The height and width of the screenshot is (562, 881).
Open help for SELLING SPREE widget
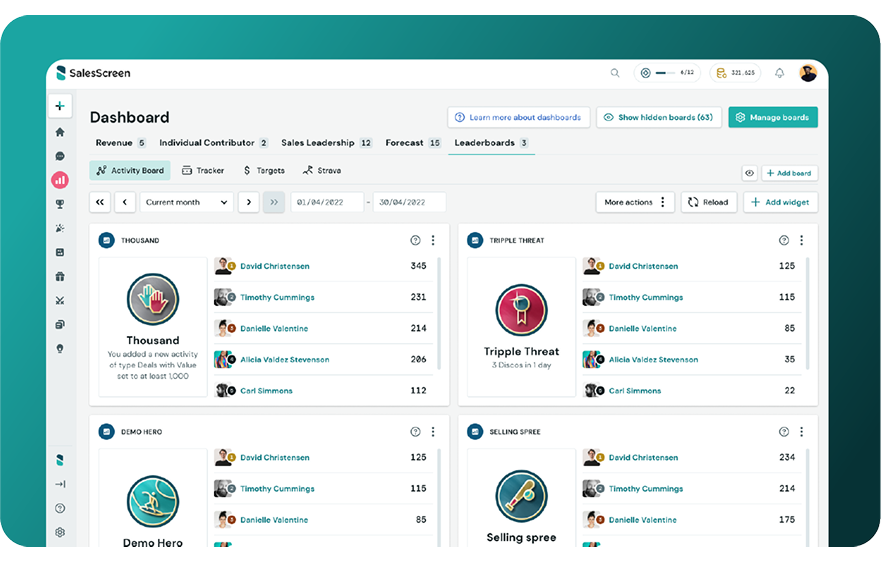(784, 432)
